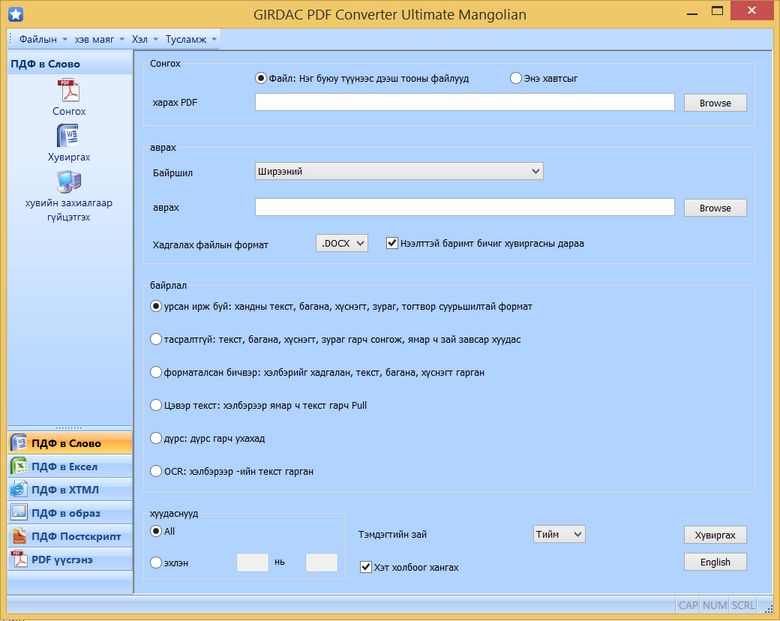Switch to PDF үүсгэнэ panel
This screenshot has width=780, height=621.
click(x=70, y=559)
